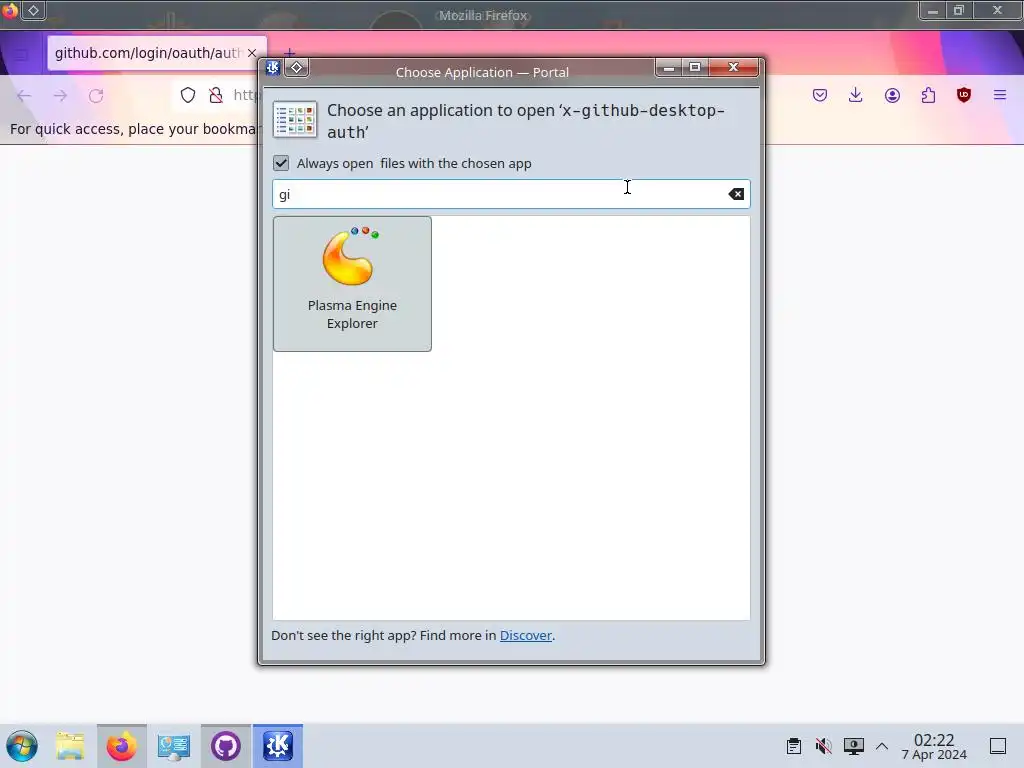Viewport: 1024px width, 768px height.
Task: Close the Choose Application dialog
Action: click(733, 67)
